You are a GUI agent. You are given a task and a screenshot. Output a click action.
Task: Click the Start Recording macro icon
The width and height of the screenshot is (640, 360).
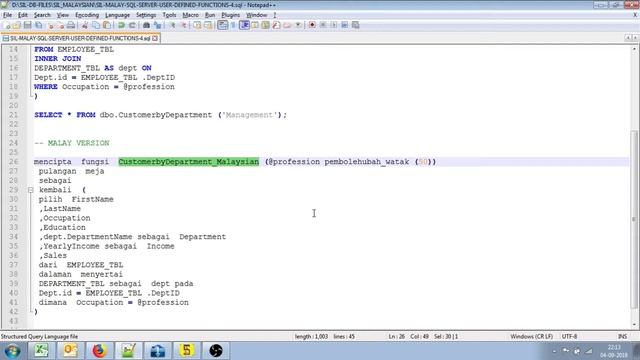[312, 25]
